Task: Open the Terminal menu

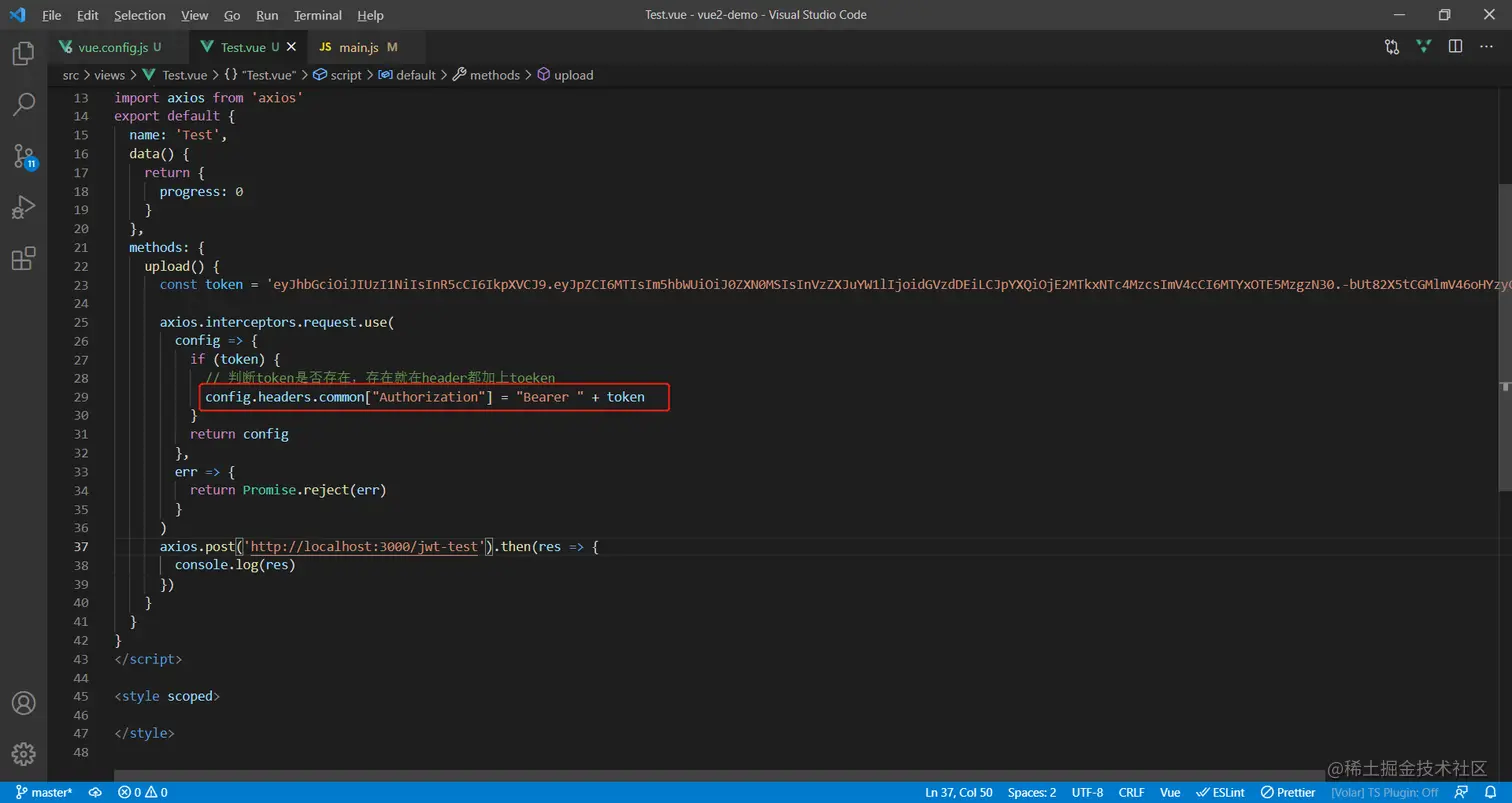Action: tap(317, 15)
